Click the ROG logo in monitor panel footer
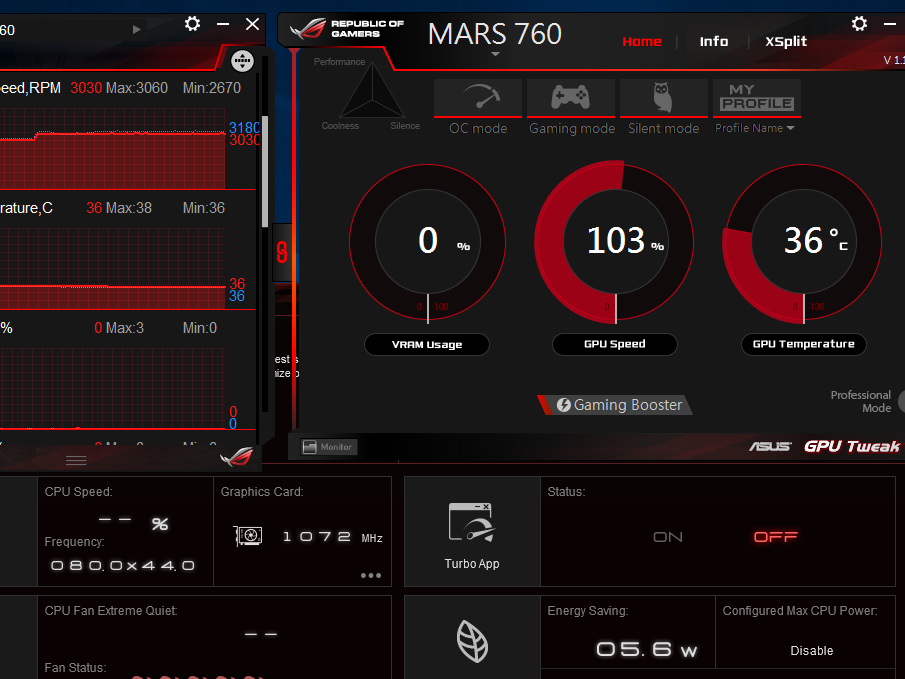 237,457
